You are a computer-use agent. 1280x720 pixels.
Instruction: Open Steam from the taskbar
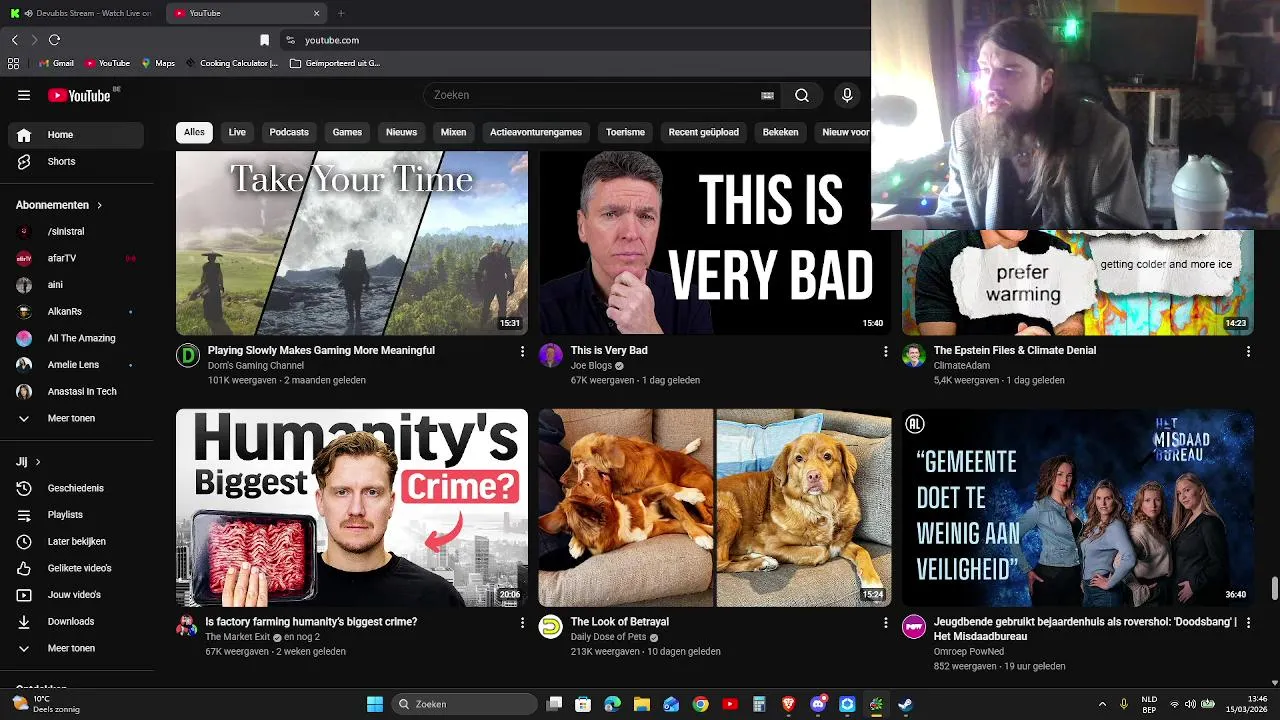pos(905,704)
